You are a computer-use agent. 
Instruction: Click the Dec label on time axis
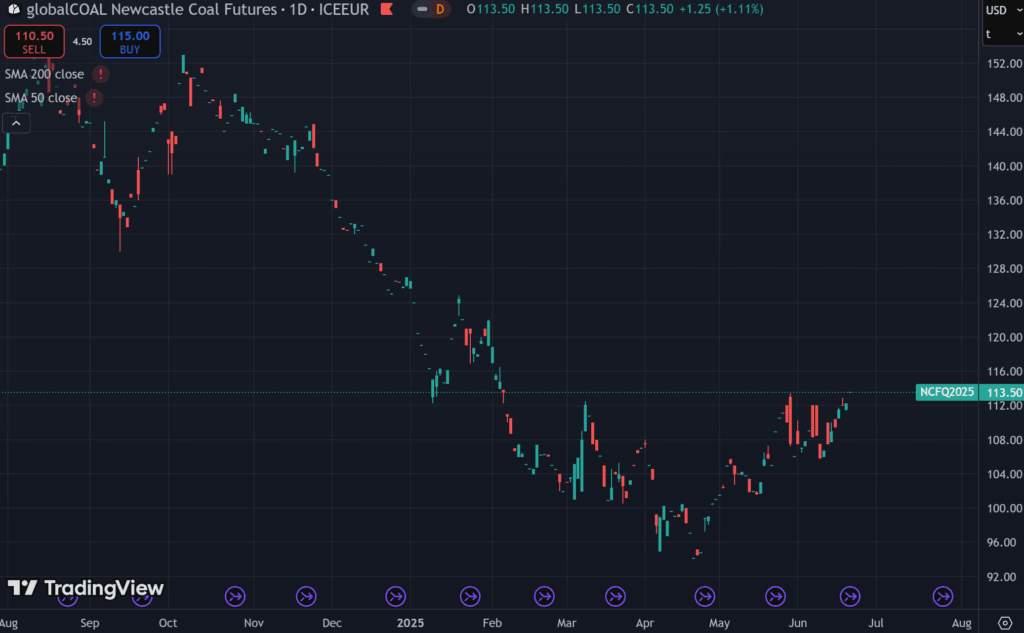(x=332, y=623)
